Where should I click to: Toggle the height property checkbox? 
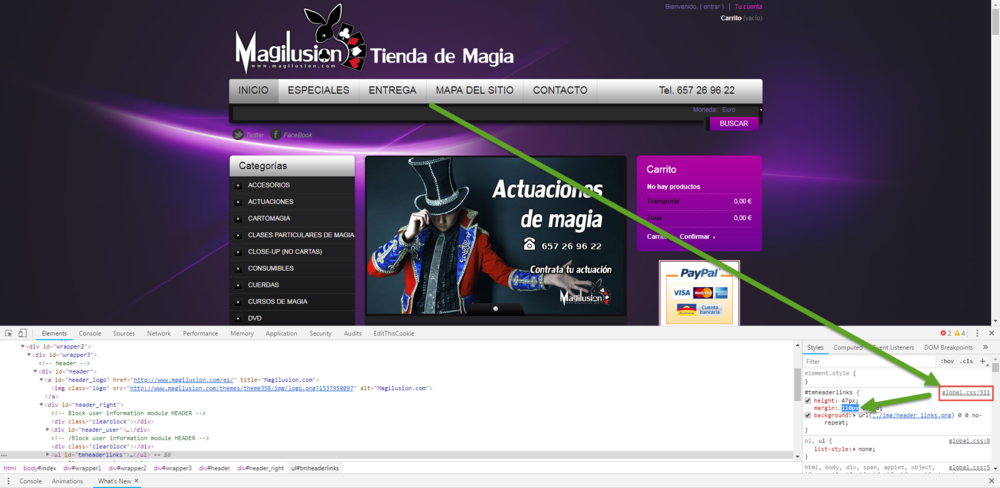tap(808, 400)
